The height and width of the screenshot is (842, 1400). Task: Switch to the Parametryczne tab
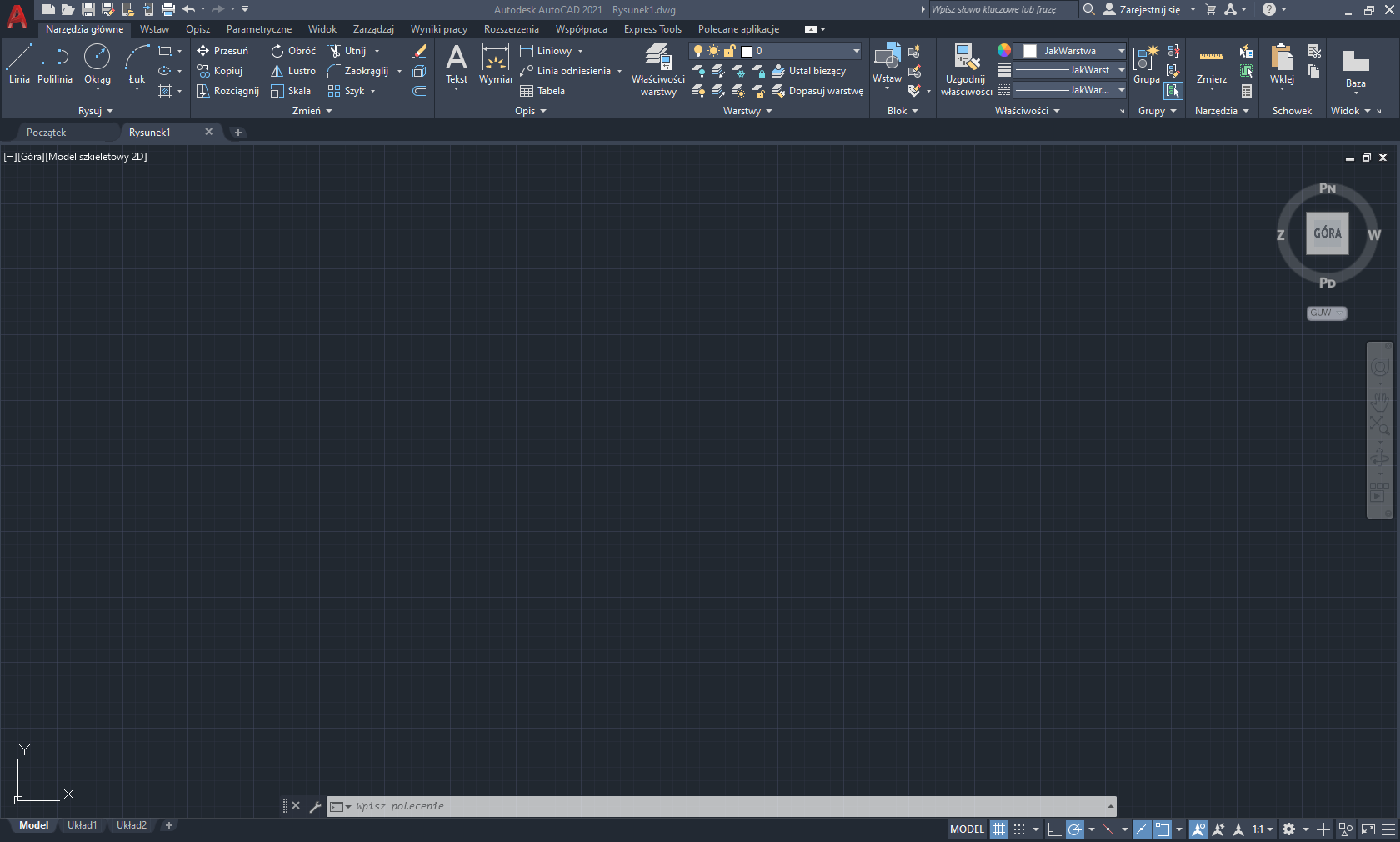(259, 29)
